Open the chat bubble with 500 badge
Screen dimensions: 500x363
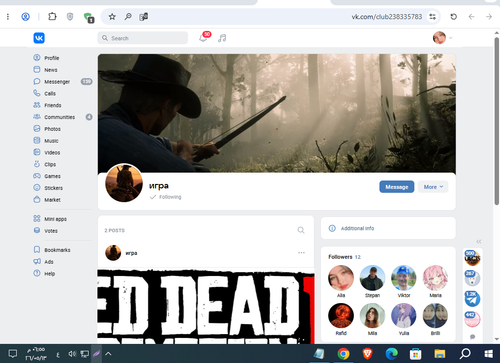(x=472, y=258)
